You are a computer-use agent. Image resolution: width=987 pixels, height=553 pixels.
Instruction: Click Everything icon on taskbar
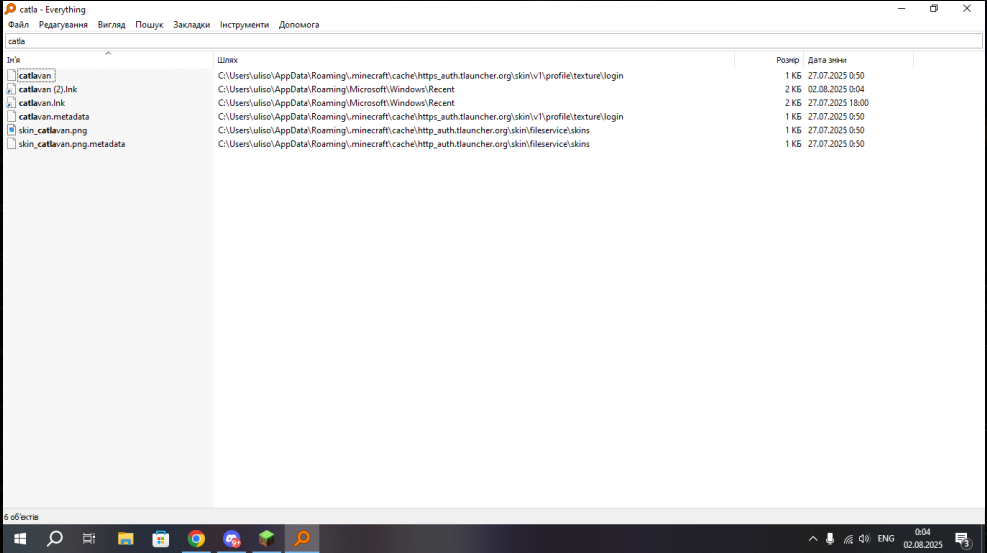coord(302,539)
